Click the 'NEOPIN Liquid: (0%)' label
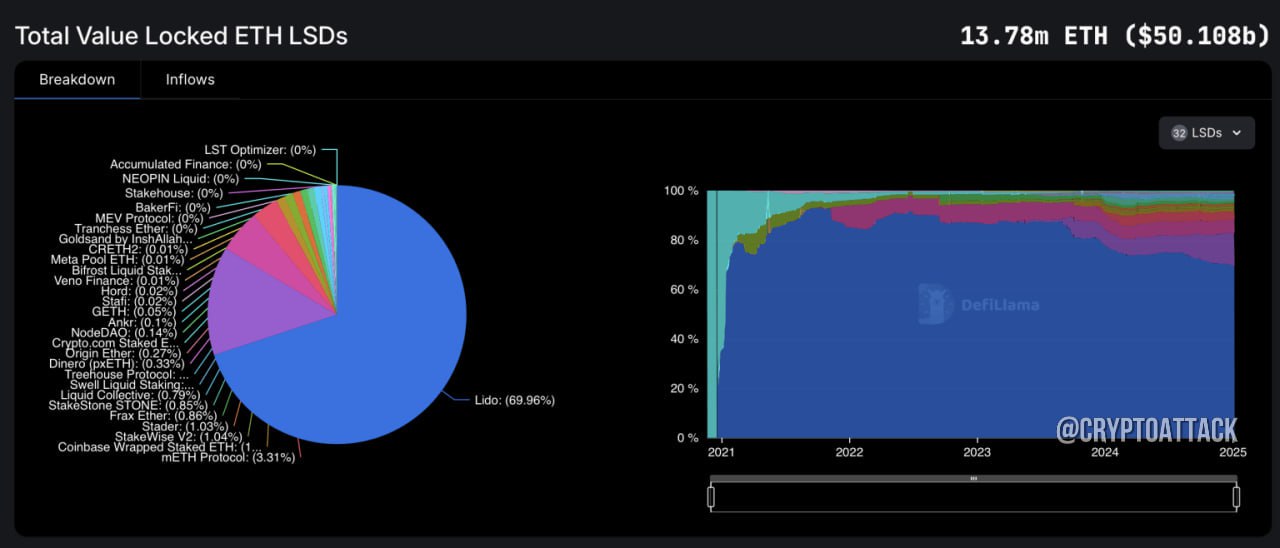The image size is (1280, 548). tap(180, 178)
